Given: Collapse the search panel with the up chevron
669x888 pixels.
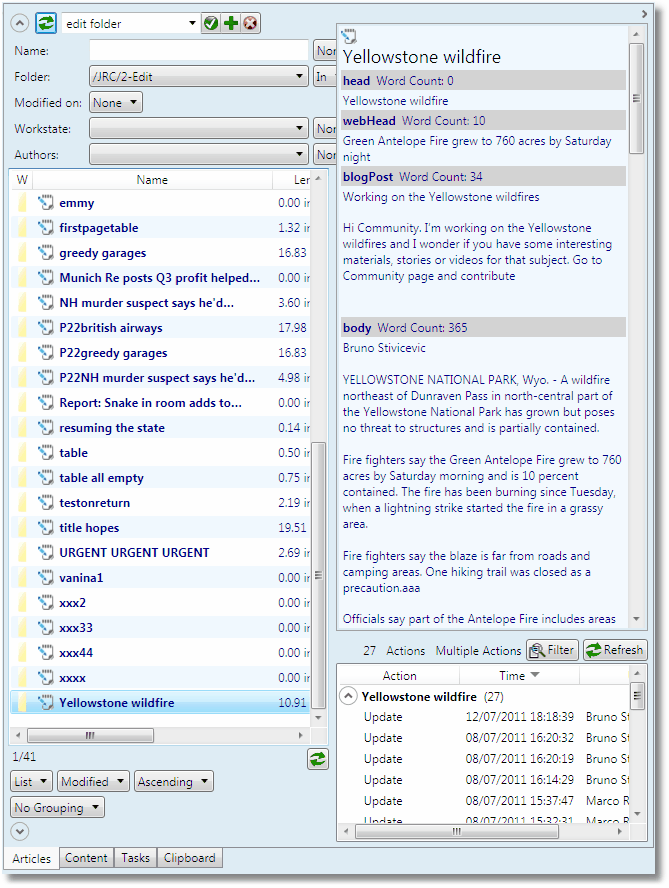Looking at the screenshot, I should coord(19,23).
